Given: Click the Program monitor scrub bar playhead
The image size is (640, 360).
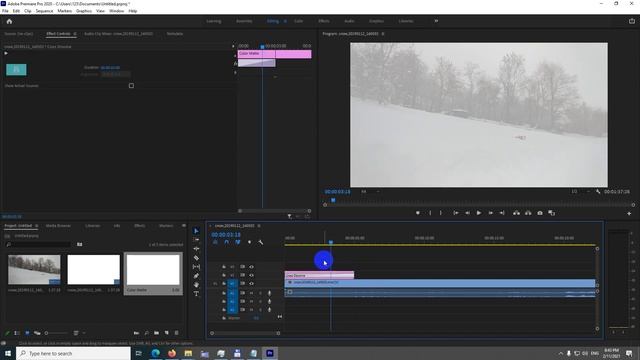Looking at the screenshot, I should click(x=333, y=200).
